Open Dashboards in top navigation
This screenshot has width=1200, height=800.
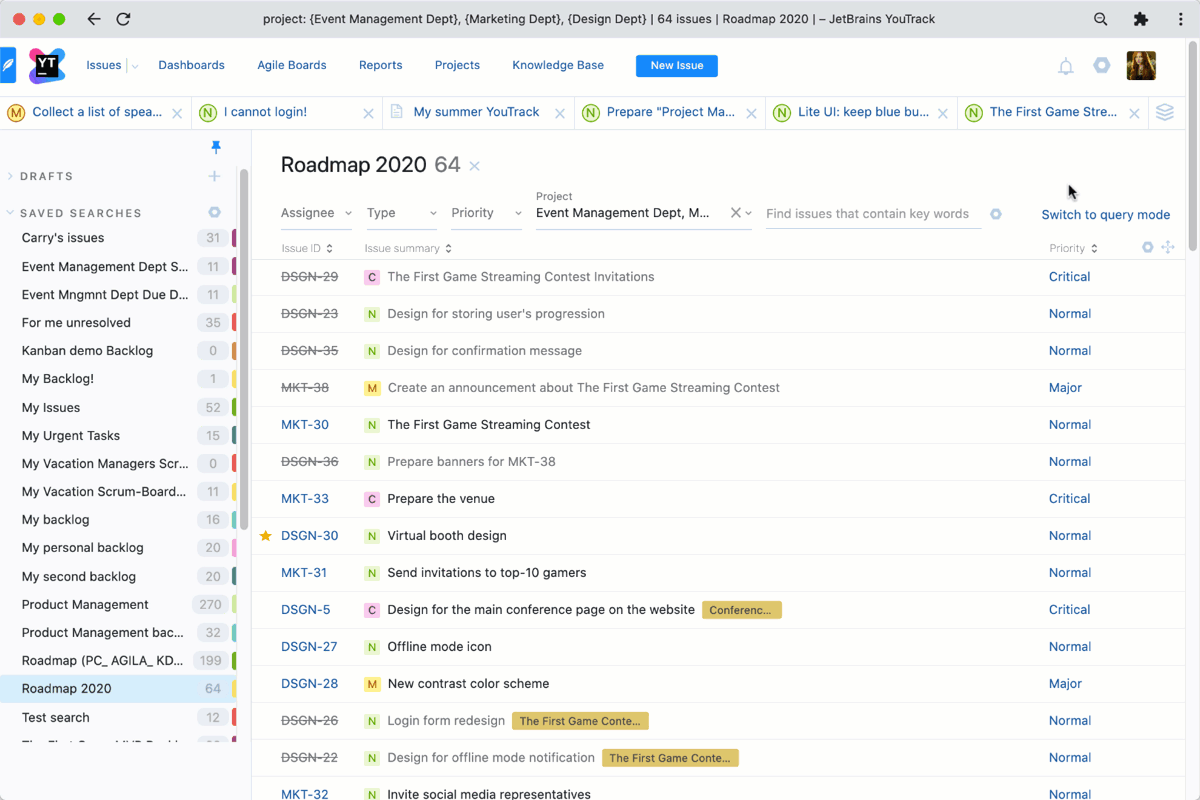click(191, 65)
